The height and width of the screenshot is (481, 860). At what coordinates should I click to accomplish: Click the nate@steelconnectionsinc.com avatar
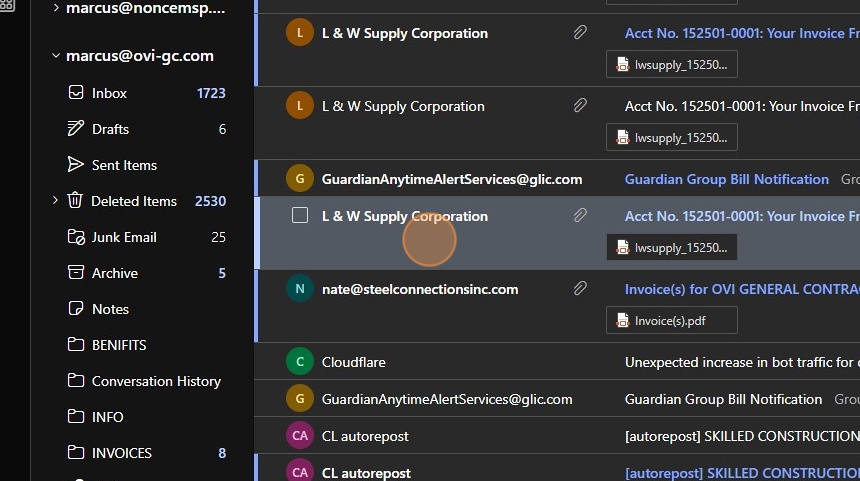[299, 288]
